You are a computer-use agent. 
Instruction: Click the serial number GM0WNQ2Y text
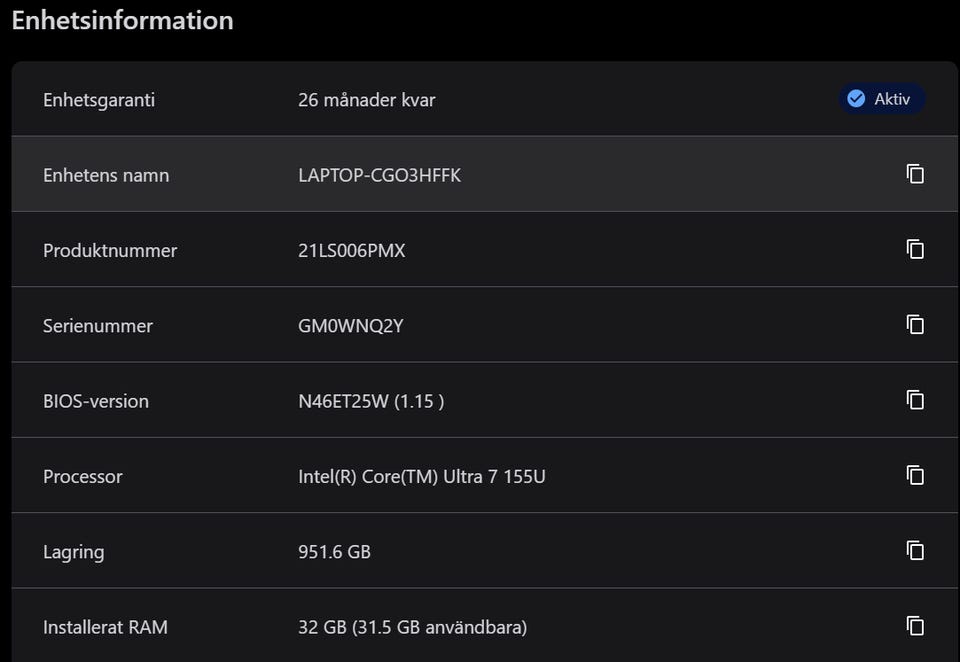tap(350, 326)
